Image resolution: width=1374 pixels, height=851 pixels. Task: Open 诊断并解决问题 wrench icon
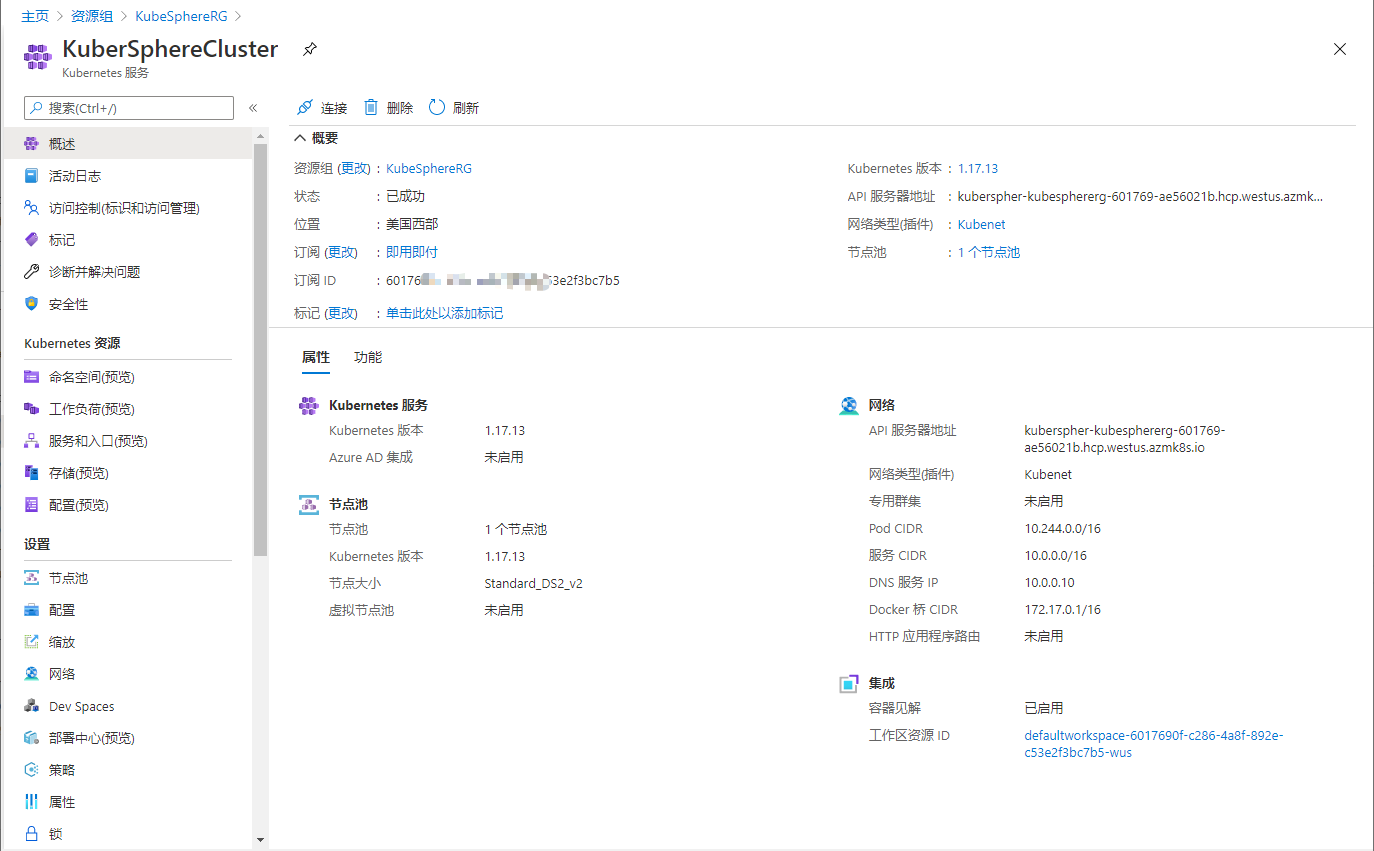coord(32,272)
